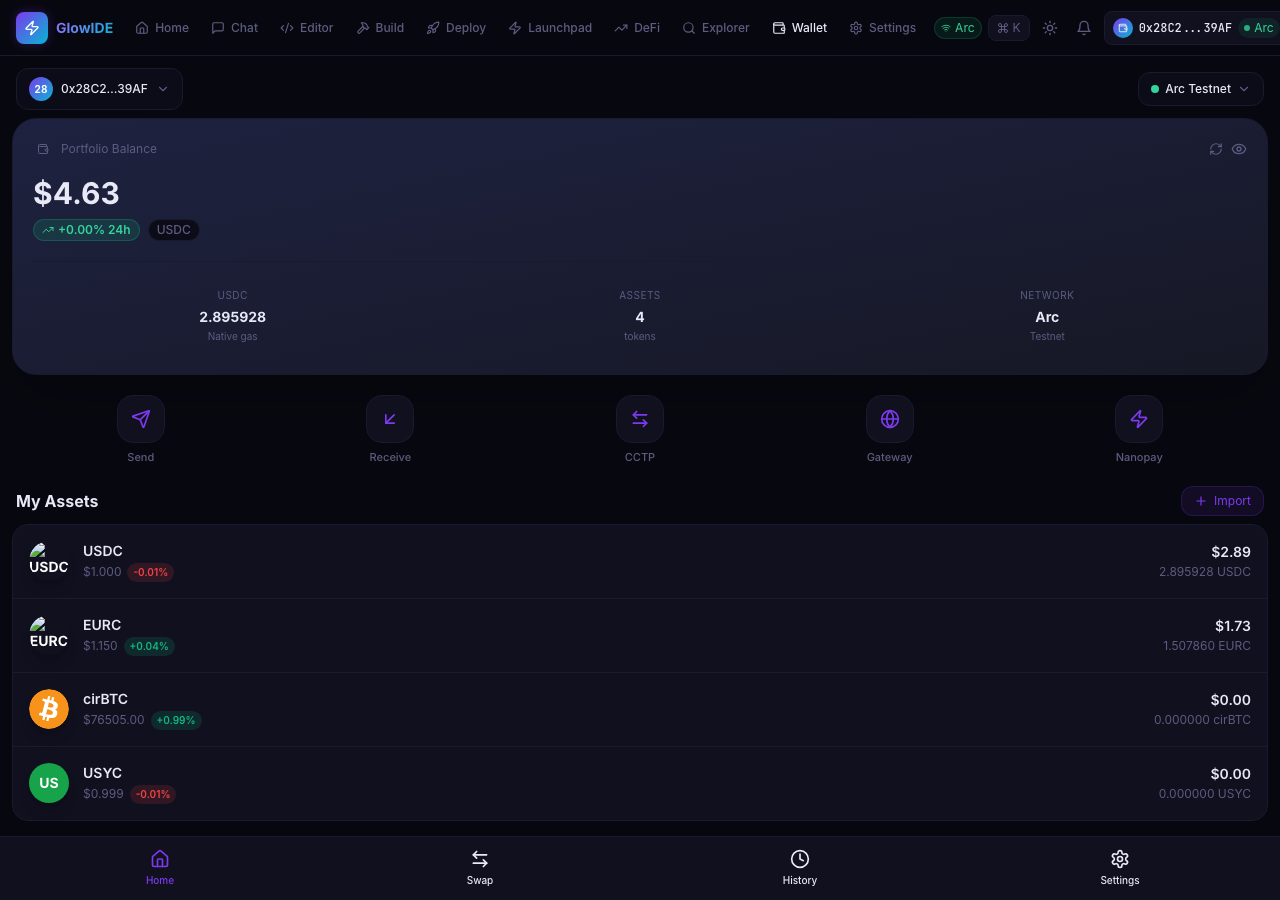This screenshot has width=1280, height=900.
Task: Click the GlowIDE lightning logo icon
Action: click(32, 28)
